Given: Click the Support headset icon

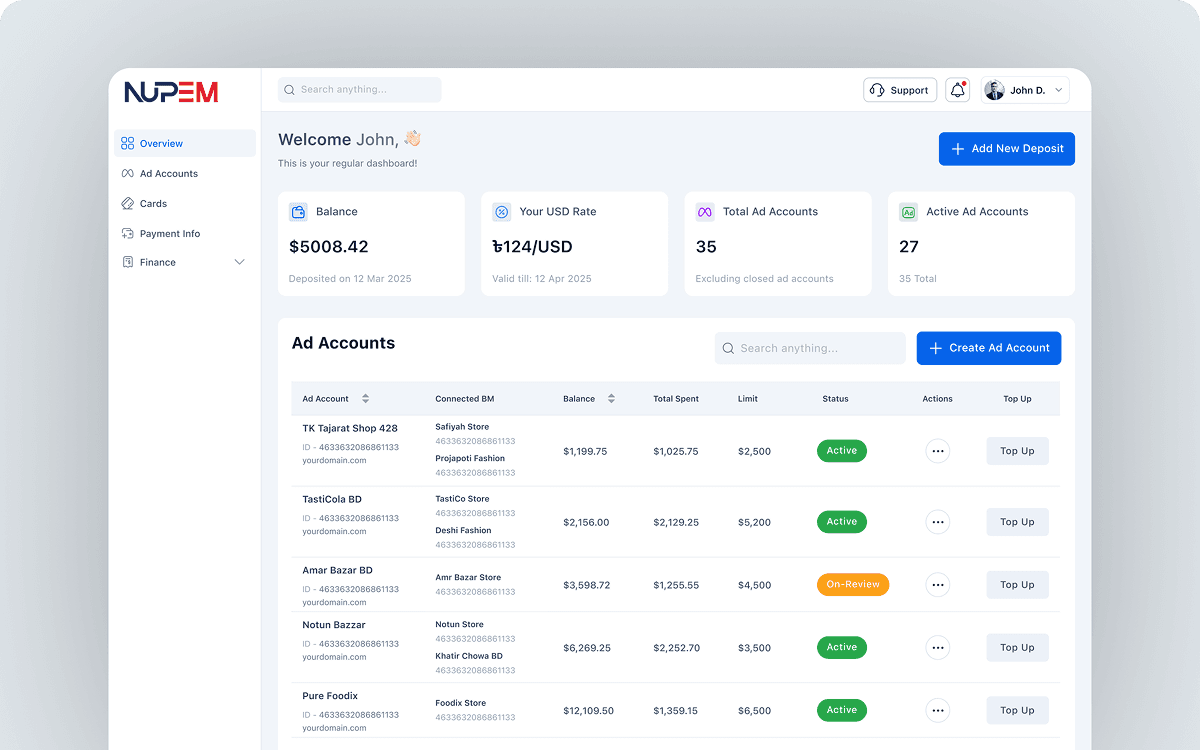Looking at the screenshot, I should 876,89.
